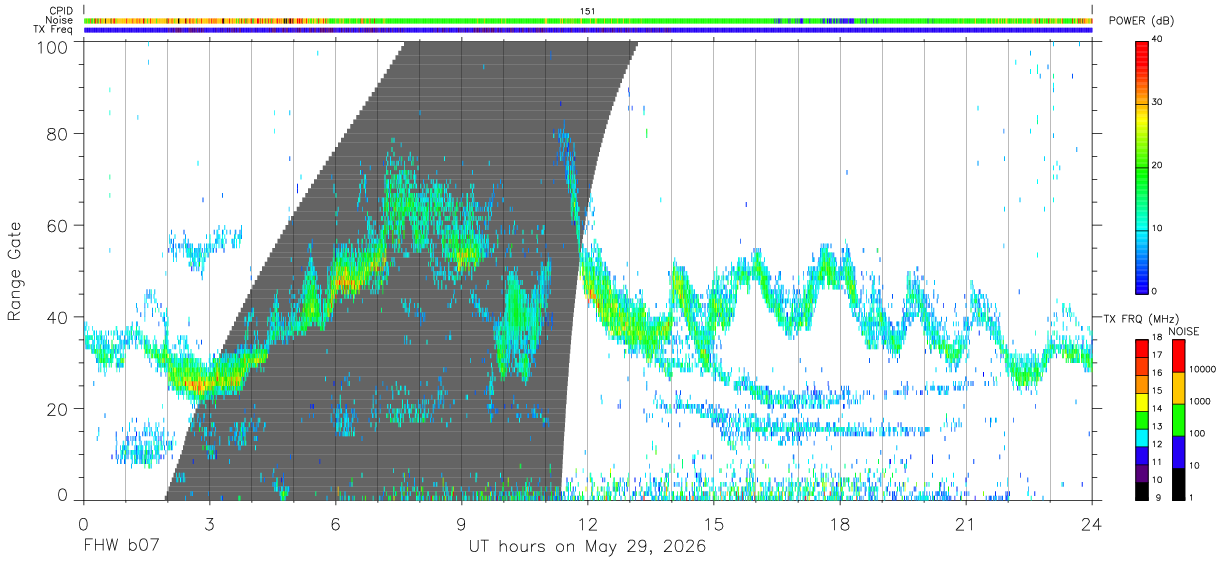The image size is (1228, 567).
Task: Click the 'UT hours on May 29, 2026' axis title
Action: [x=588, y=547]
